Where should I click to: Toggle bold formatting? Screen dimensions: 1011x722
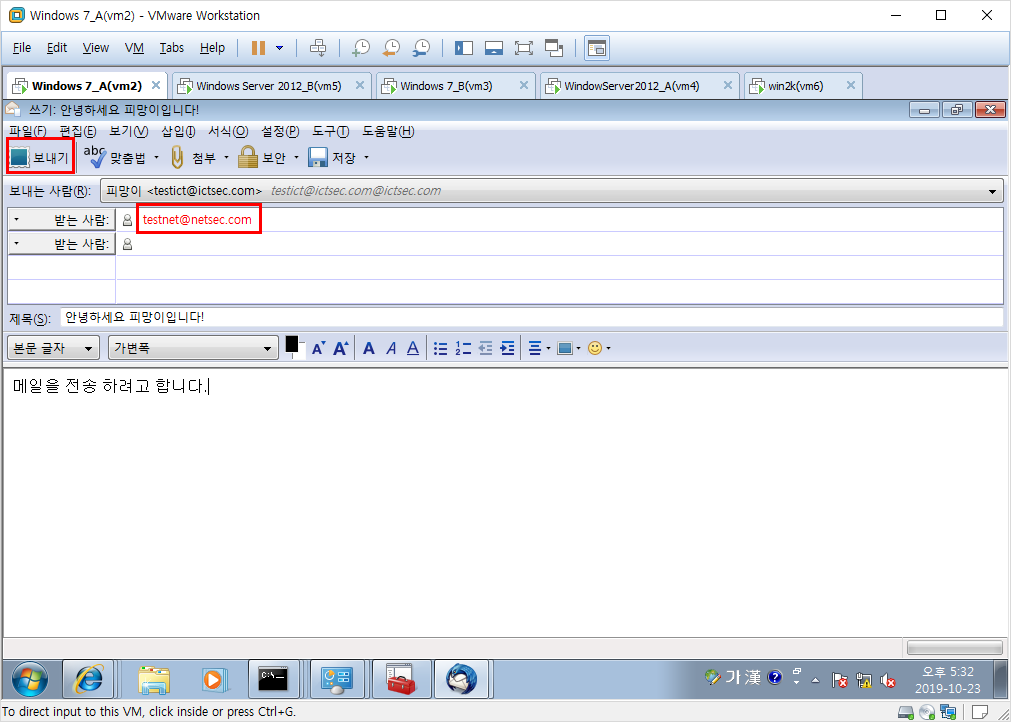[x=369, y=348]
